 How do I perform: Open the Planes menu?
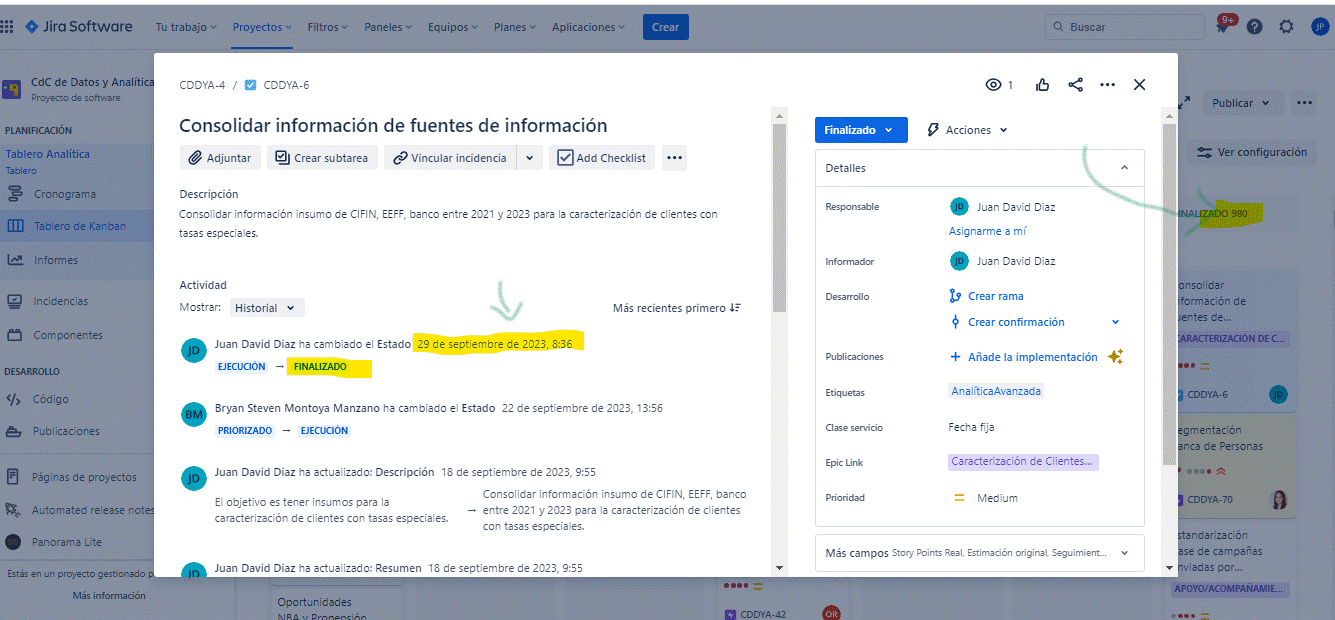(515, 27)
